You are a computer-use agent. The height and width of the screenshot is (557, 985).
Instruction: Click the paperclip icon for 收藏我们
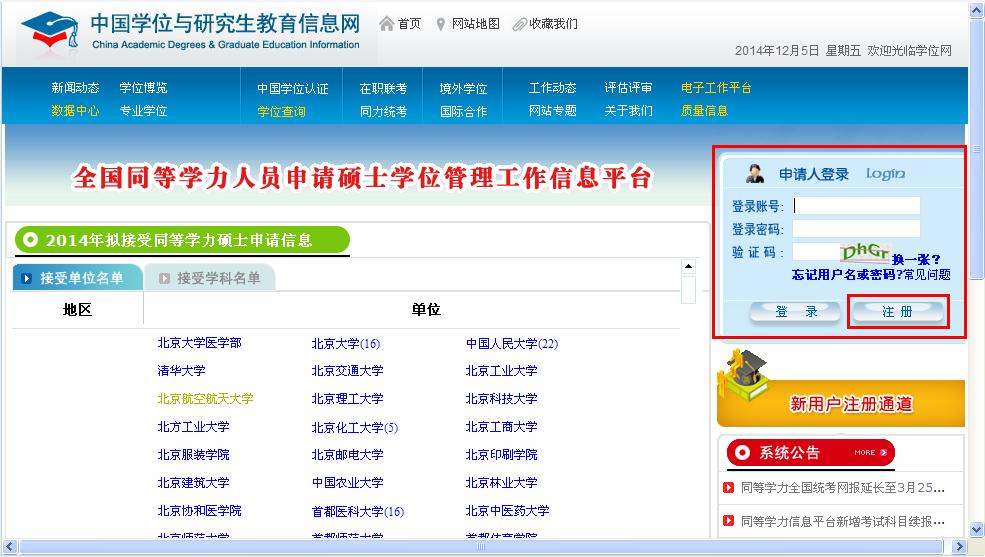coord(519,24)
